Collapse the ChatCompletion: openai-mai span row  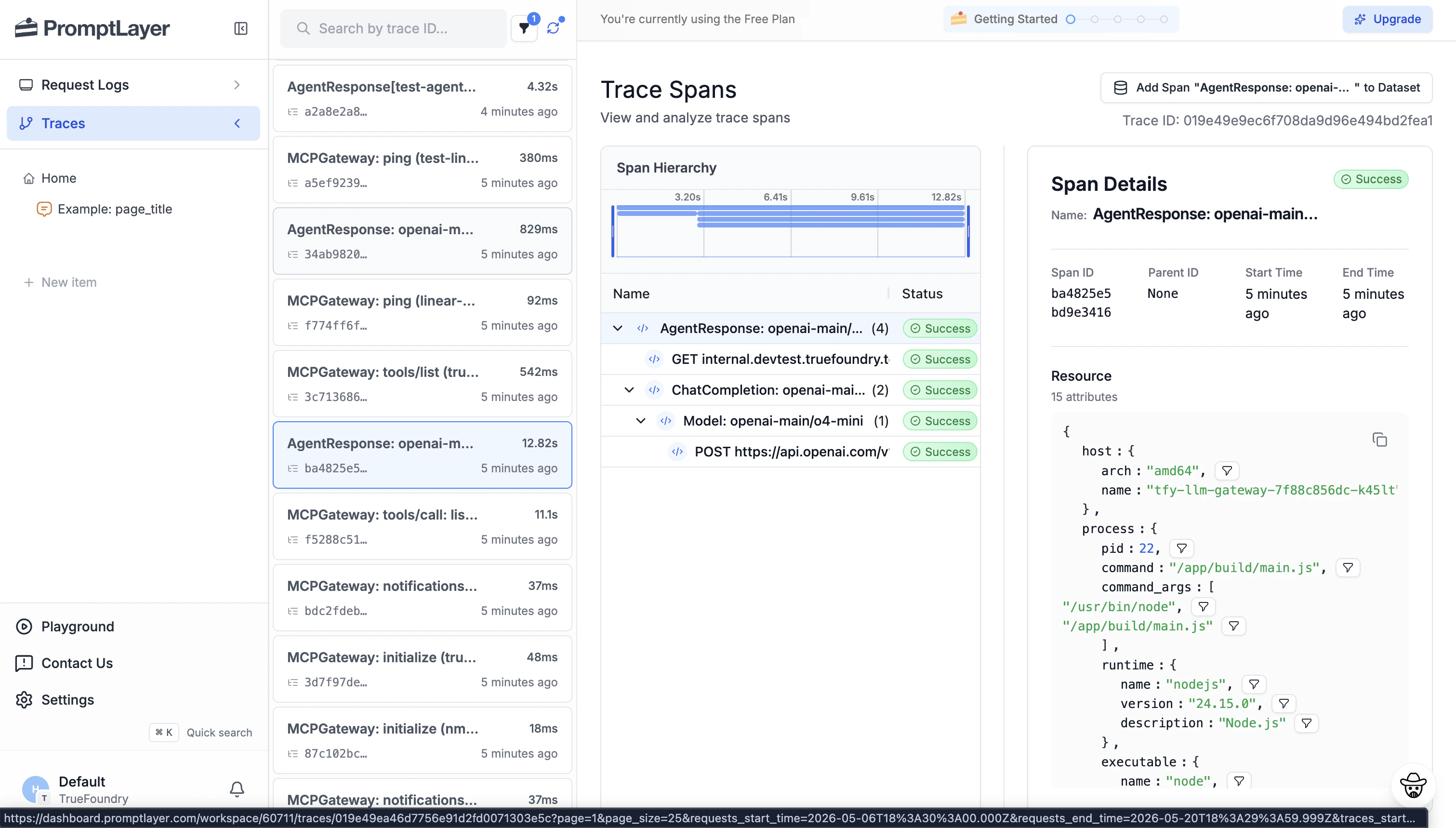[629, 389]
